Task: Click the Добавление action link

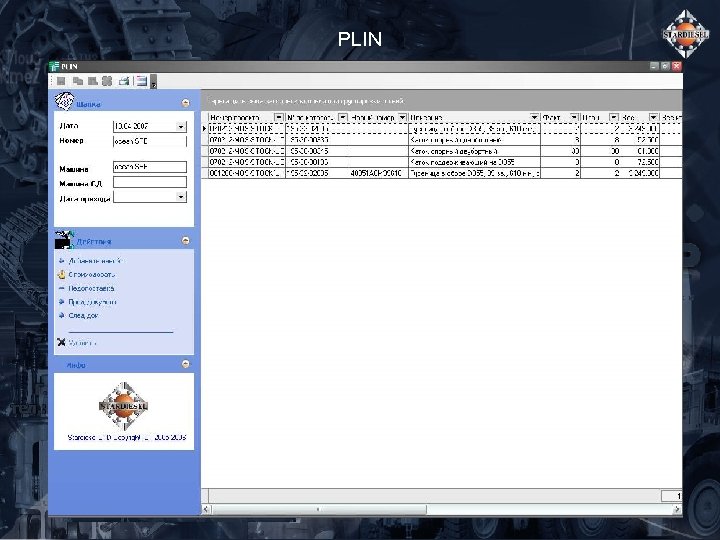Action: 94,261
